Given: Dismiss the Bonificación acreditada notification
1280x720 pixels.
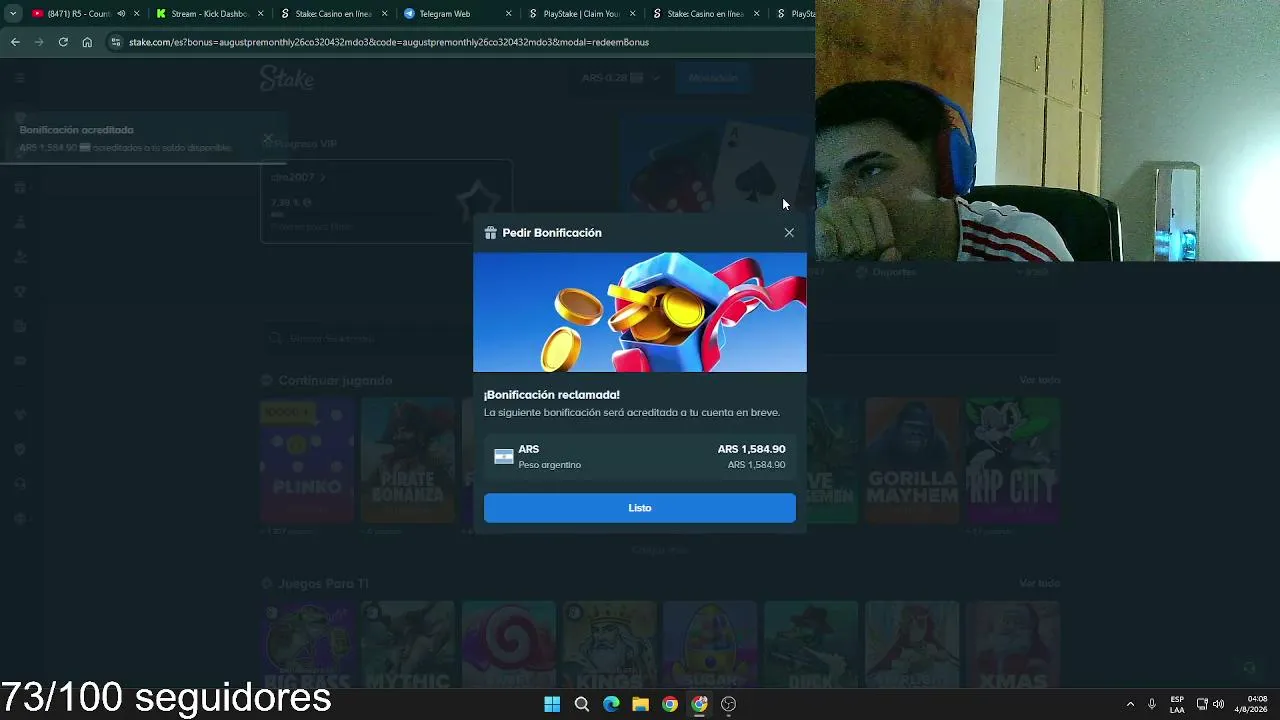Looking at the screenshot, I should coord(268,138).
